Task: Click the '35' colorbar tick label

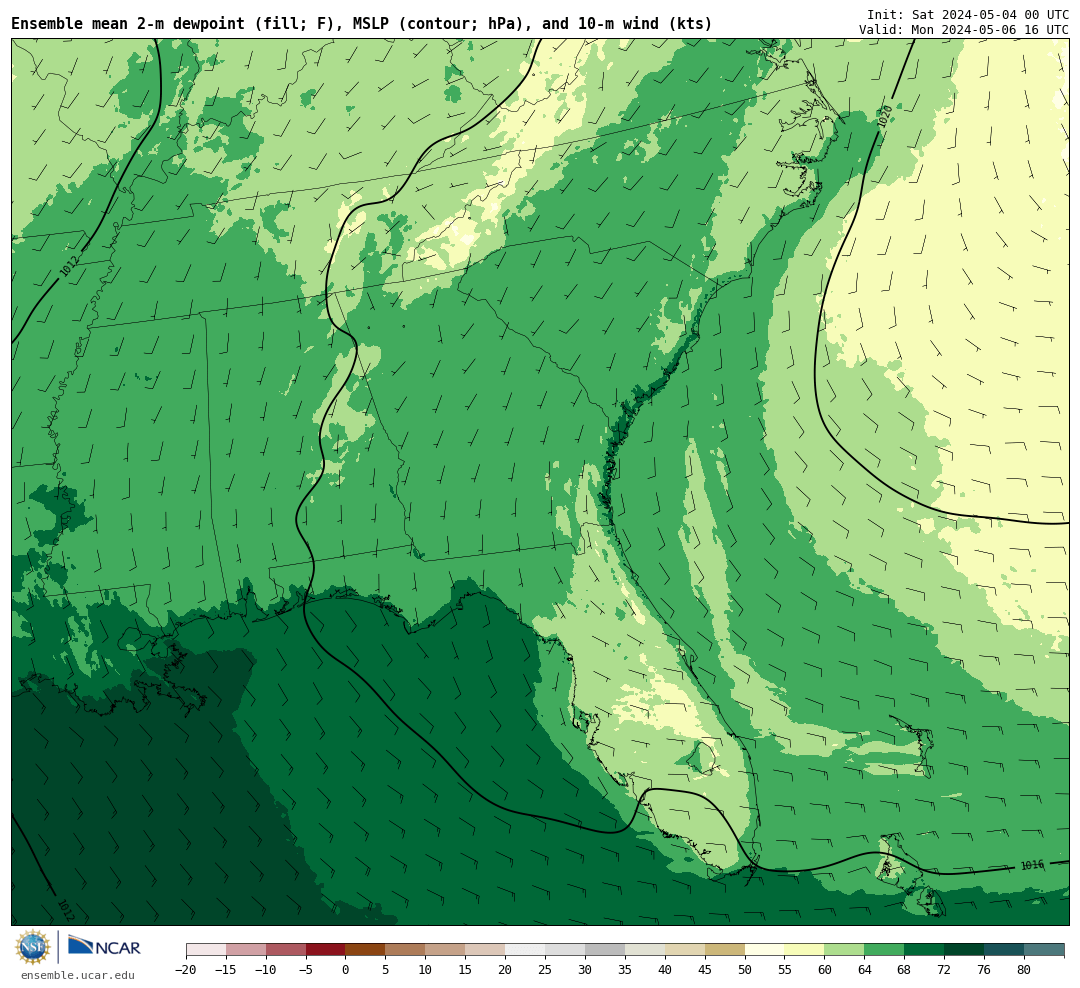Action: pyautogui.click(x=625, y=970)
